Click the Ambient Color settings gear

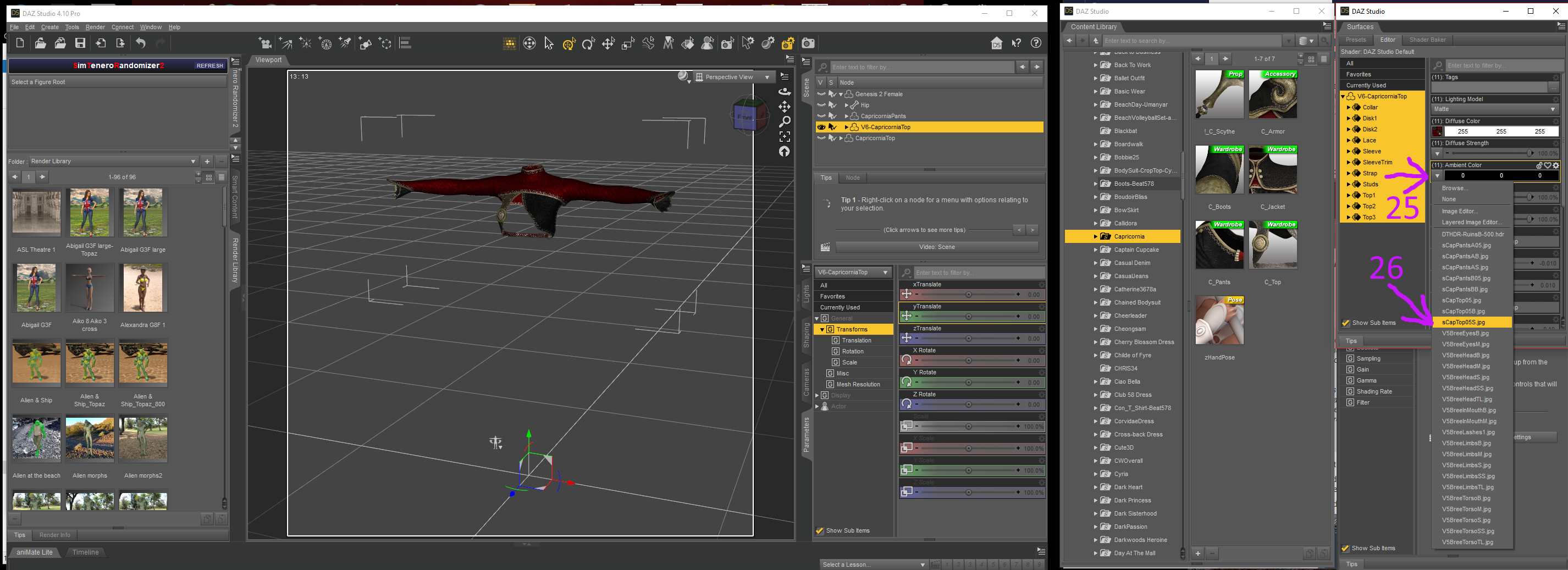[1556, 165]
